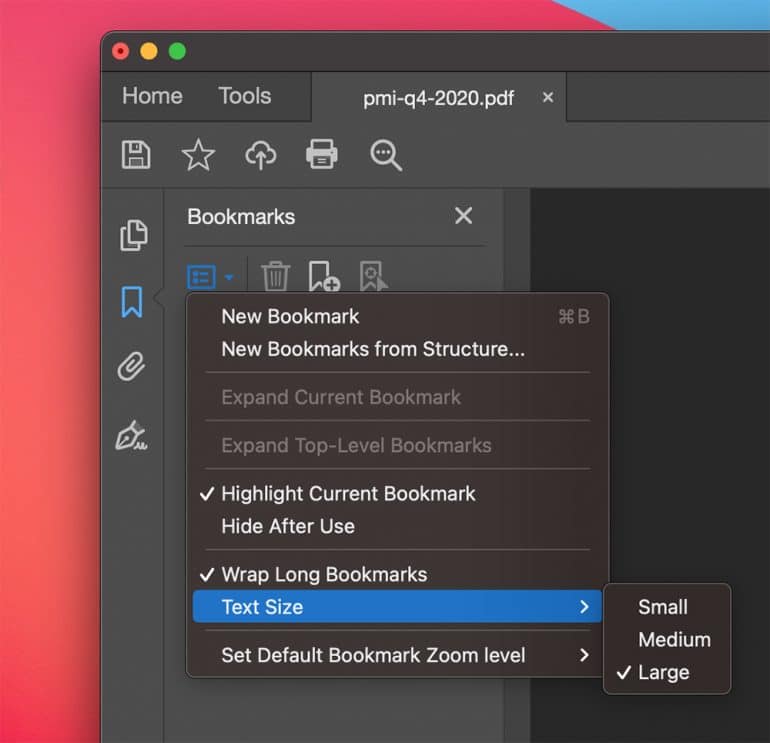Switch to the Home tab
This screenshot has width=770, height=743.
click(x=152, y=96)
